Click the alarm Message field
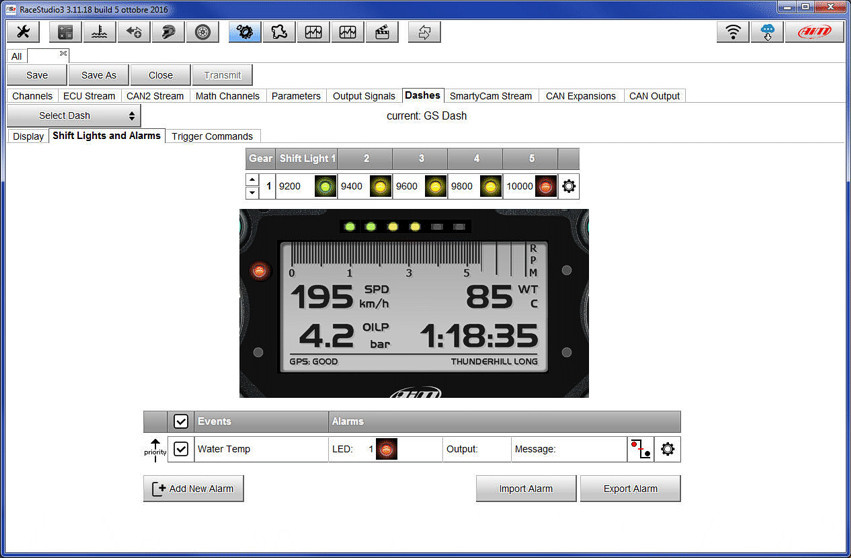851x558 pixels. click(x=569, y=449)
